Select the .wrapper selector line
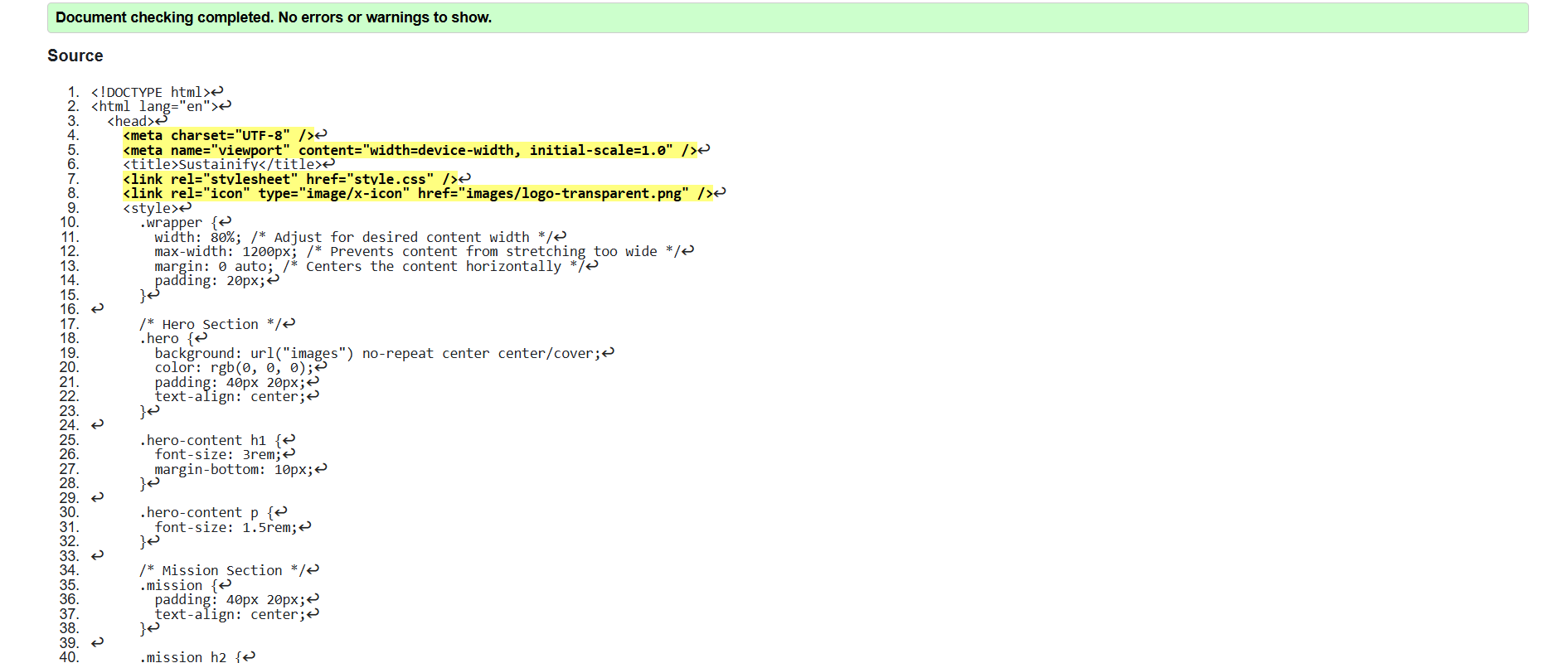1568x663 pixels. (186, 222)
